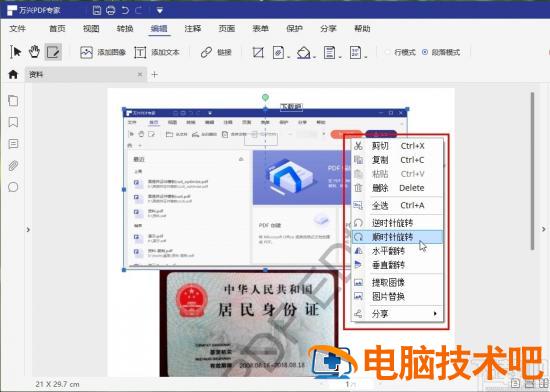Expand the 分享 submenu in context menu

pos(397,314)
